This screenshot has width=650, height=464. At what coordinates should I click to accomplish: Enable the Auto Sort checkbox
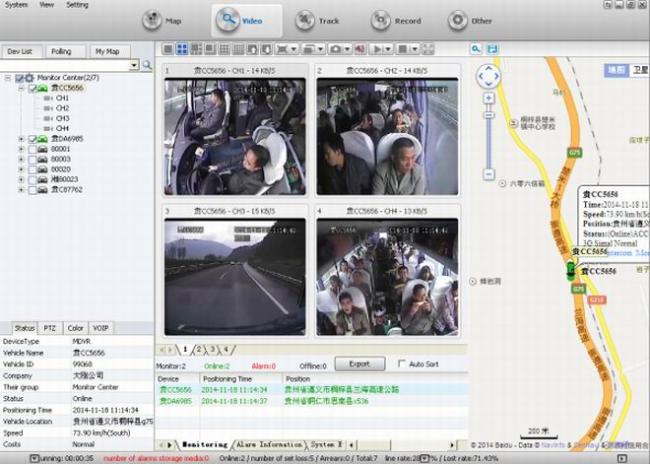click(402, 364)
